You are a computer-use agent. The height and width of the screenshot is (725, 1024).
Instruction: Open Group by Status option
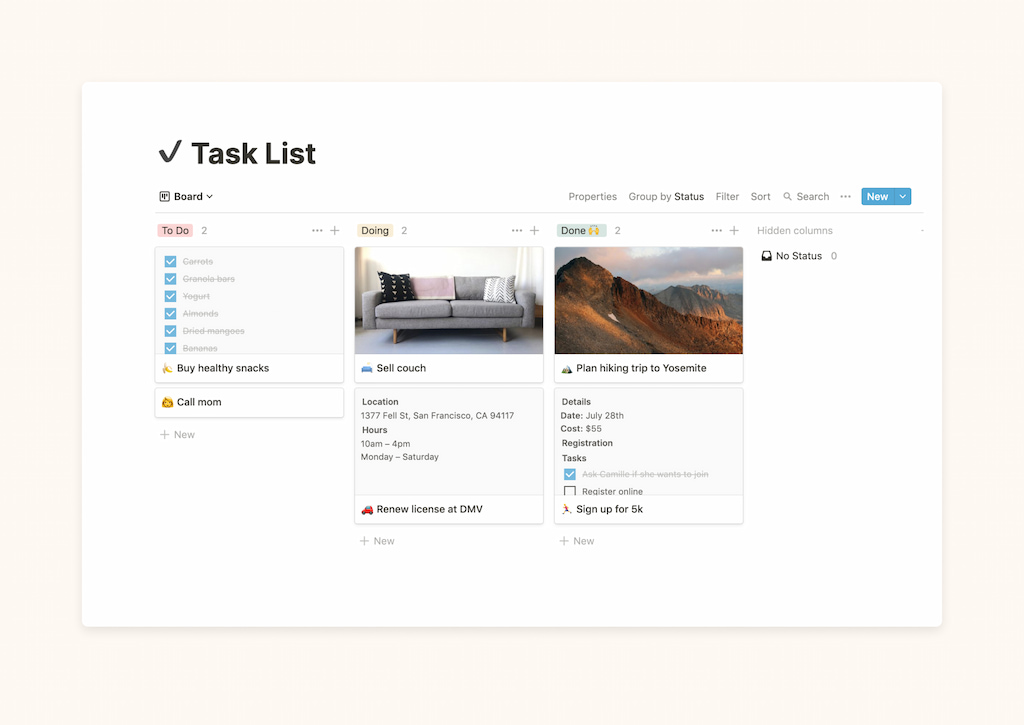[666, 197]
